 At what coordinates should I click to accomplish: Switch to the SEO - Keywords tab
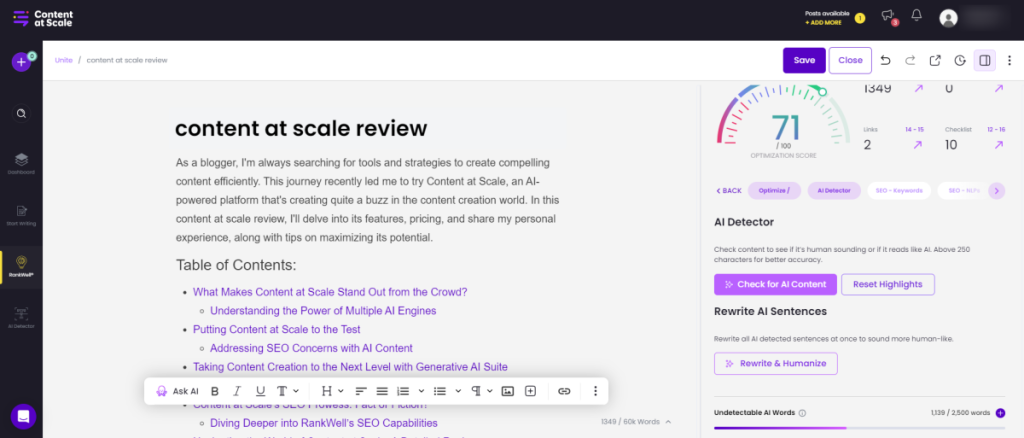(x=899, y=191)
